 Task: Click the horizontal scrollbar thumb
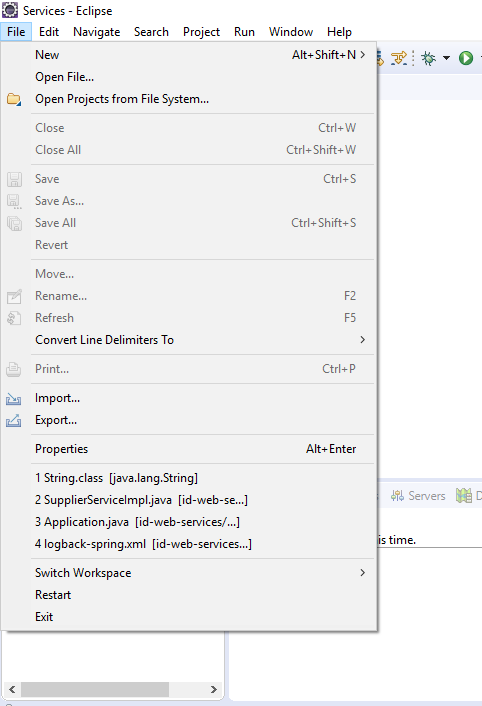coord(95,689)
